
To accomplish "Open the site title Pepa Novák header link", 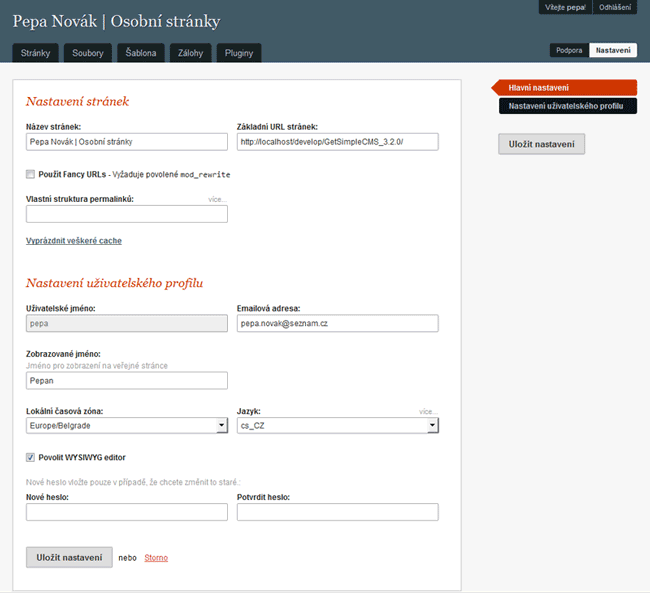I will [116, 22].
